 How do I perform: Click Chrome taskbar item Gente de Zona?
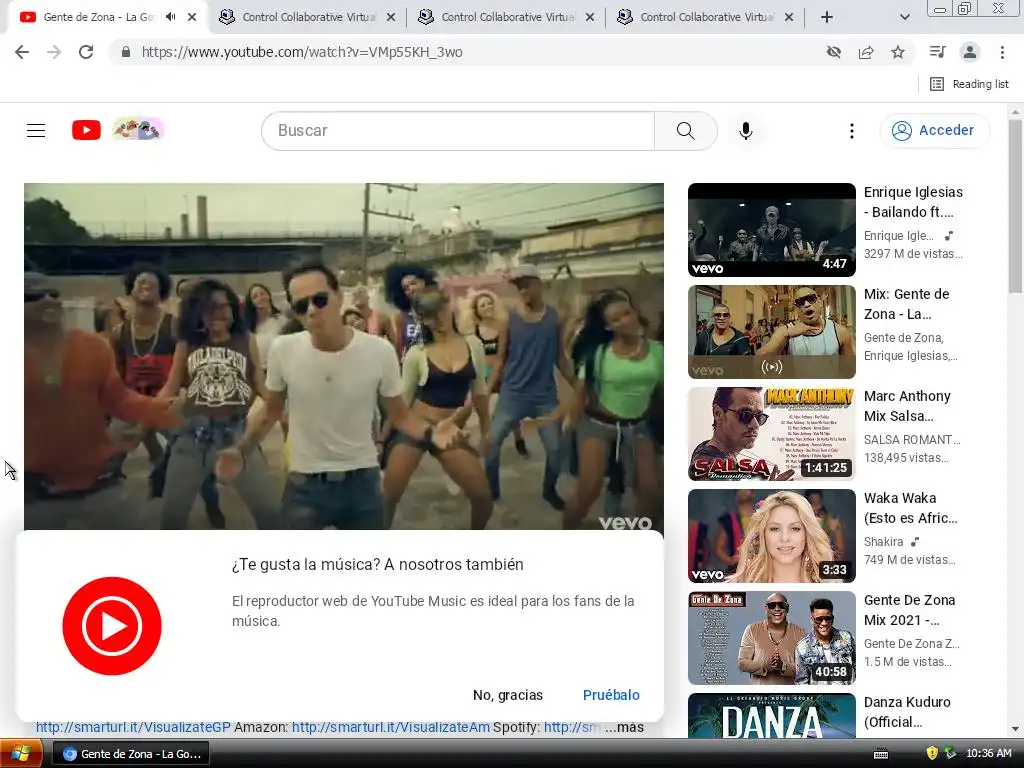[x=131, y=754]
